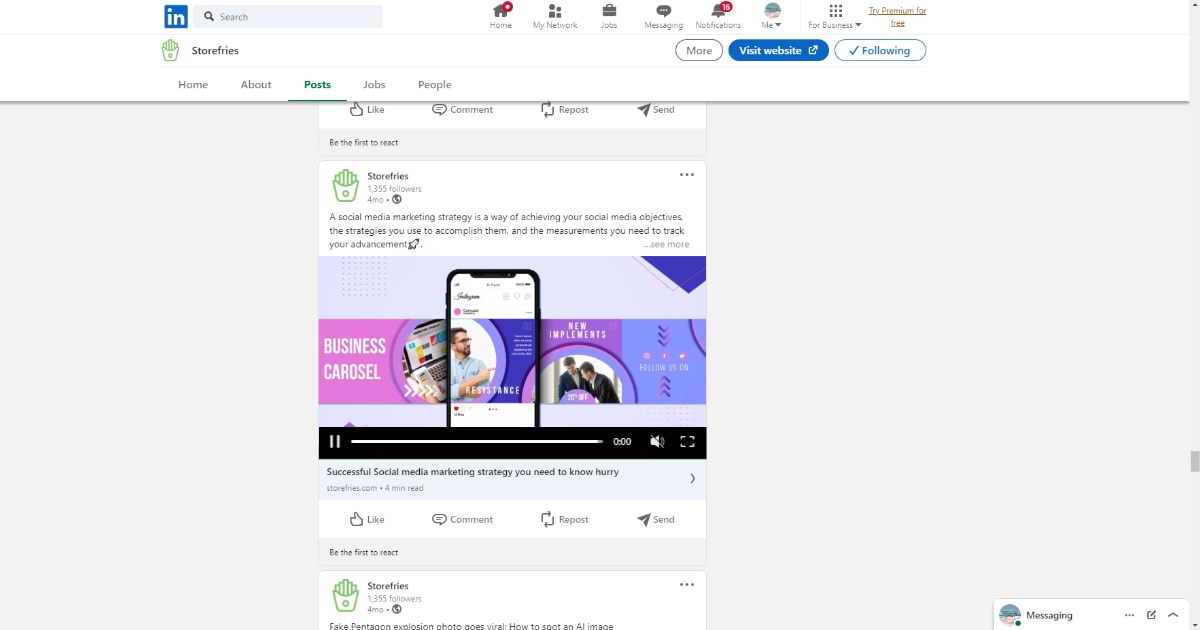Click the Visit website button

pyautogui.click(x=777, y=50)
